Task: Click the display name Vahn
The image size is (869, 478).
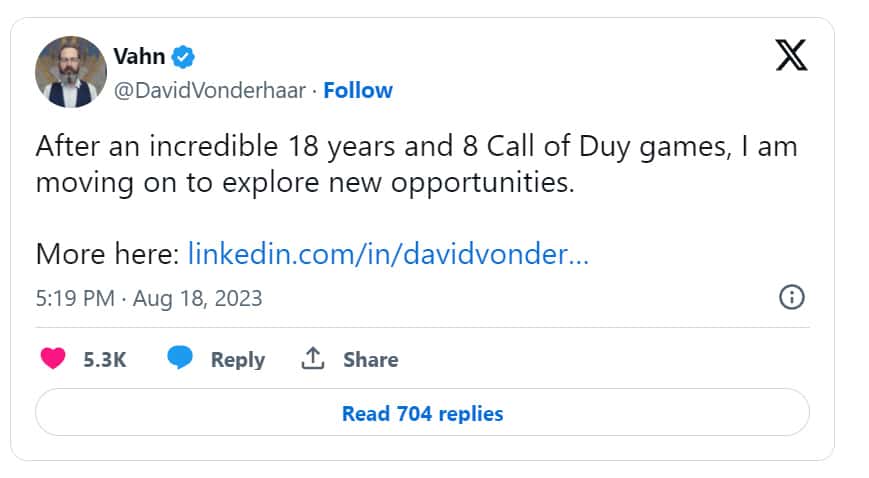Action: click(x=138, y=56)
